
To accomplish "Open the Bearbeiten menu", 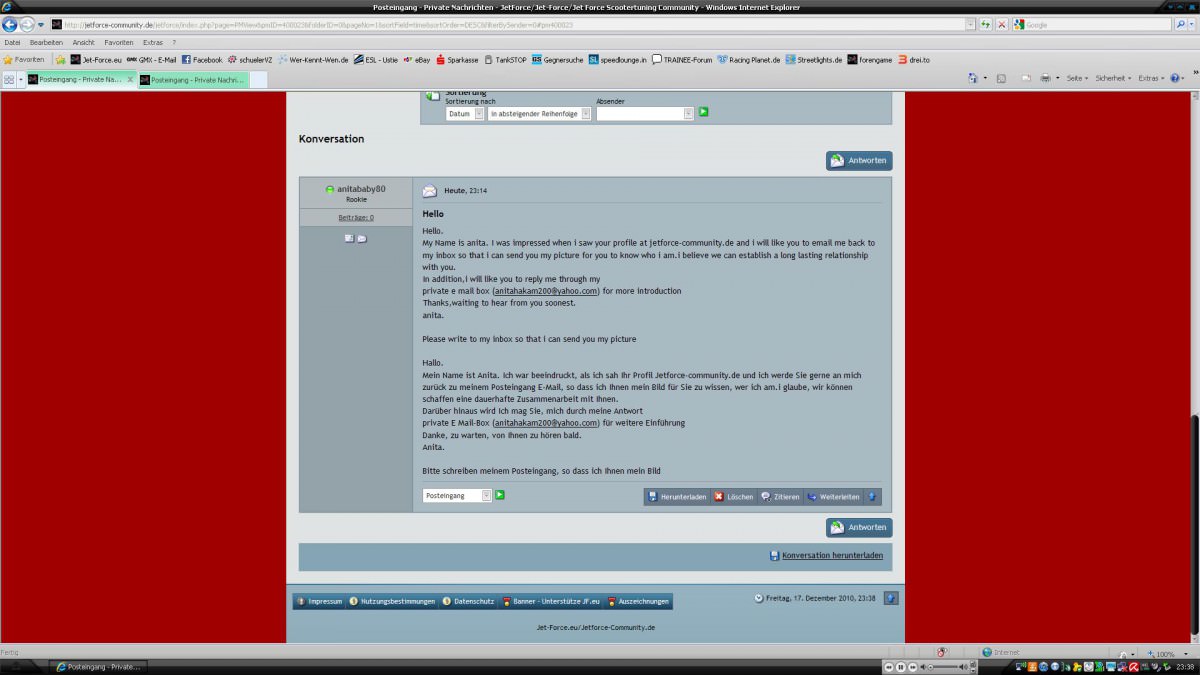I will pos(46,43).
